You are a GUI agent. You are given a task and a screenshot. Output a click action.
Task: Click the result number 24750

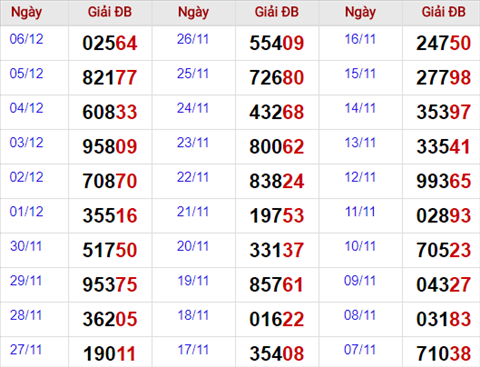point(443,43)
